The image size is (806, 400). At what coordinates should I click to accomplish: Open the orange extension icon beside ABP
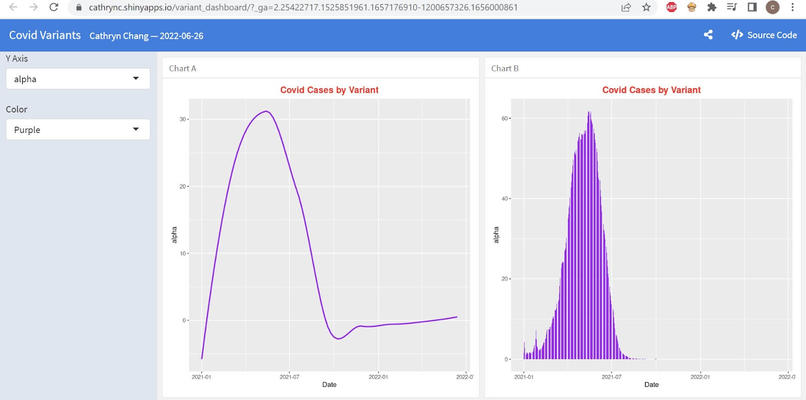click(x=691, y=7)
